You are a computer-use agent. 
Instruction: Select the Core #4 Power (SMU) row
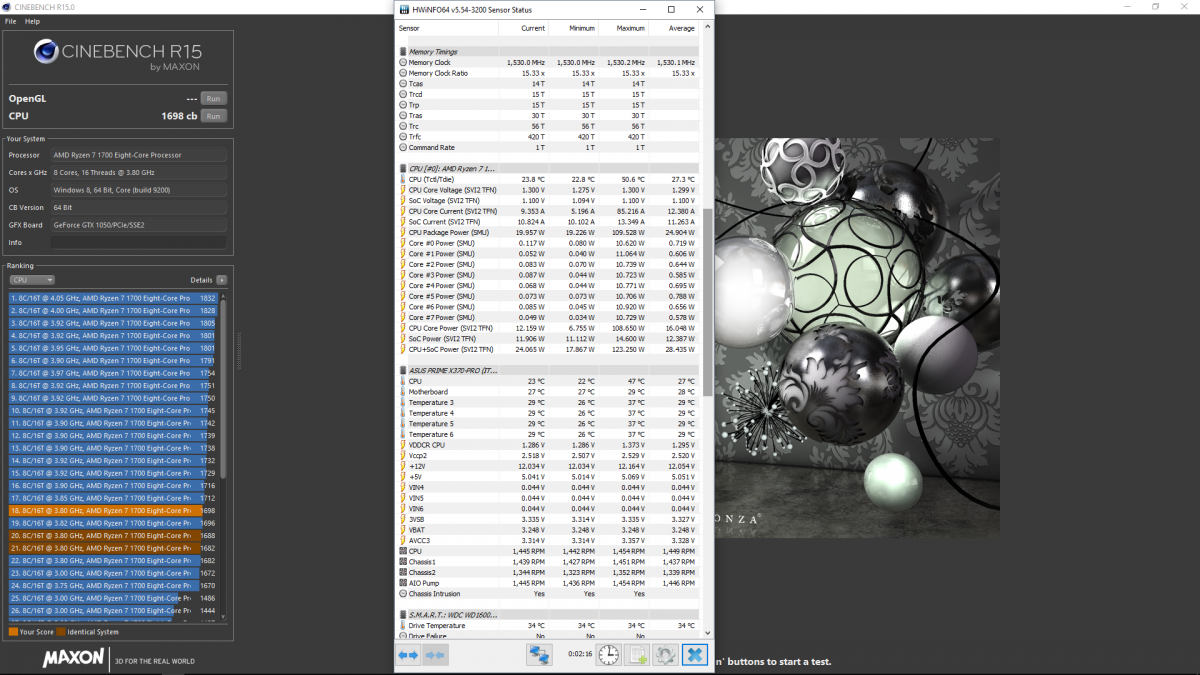pos(548,285)
